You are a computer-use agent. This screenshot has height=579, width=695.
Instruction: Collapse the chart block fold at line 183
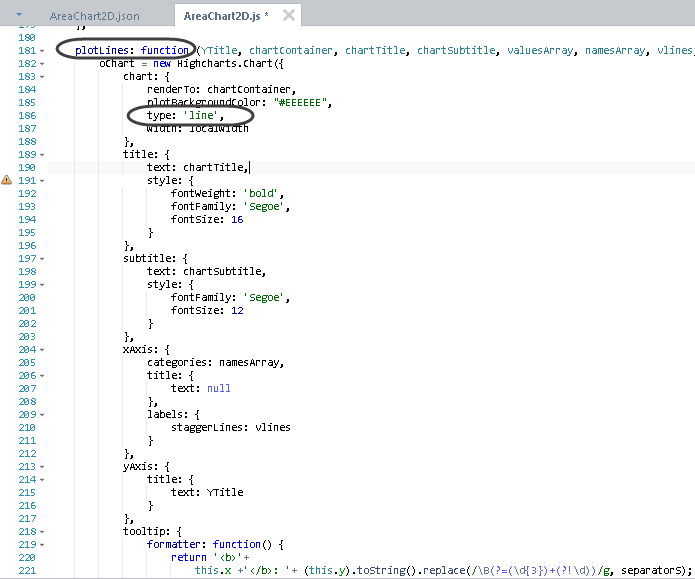(x=42, y=77)
